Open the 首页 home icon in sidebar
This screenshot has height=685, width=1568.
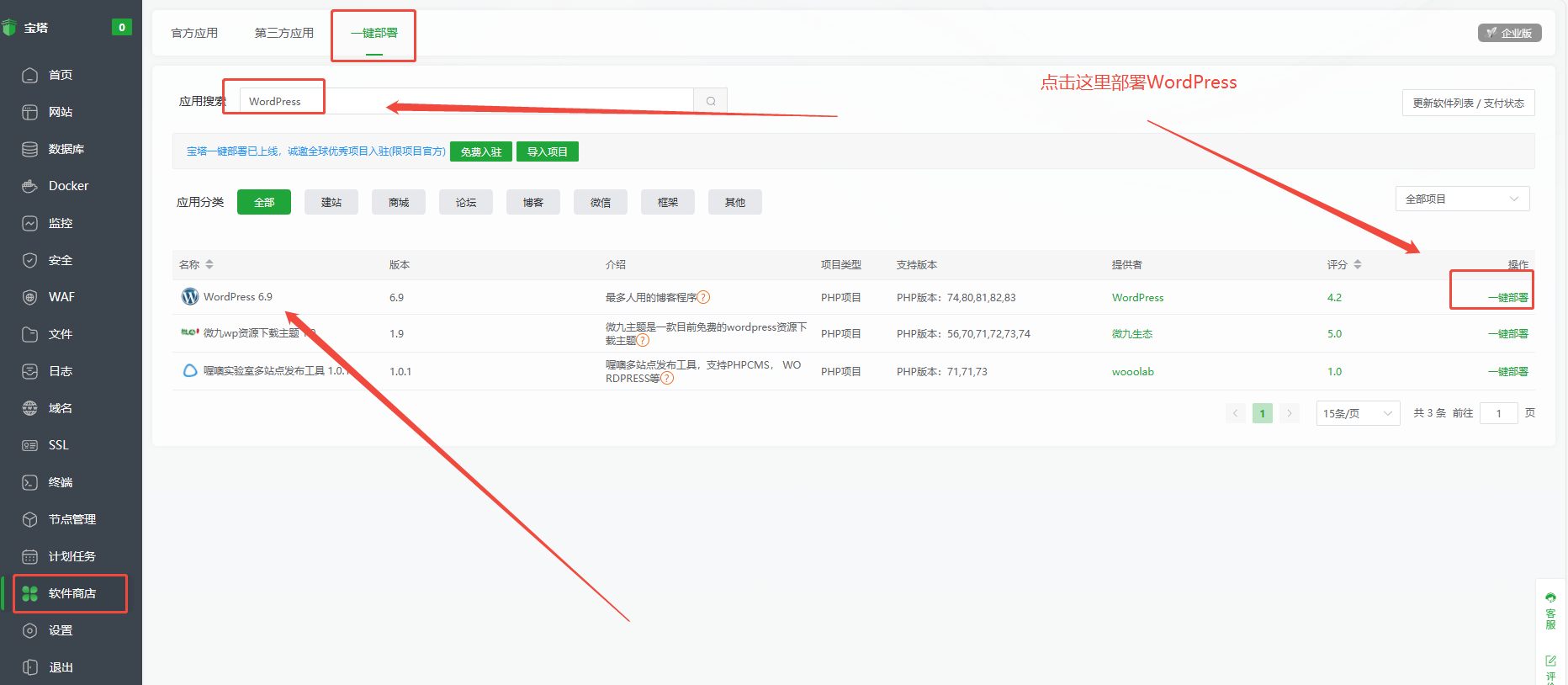[x=29, y=75]
